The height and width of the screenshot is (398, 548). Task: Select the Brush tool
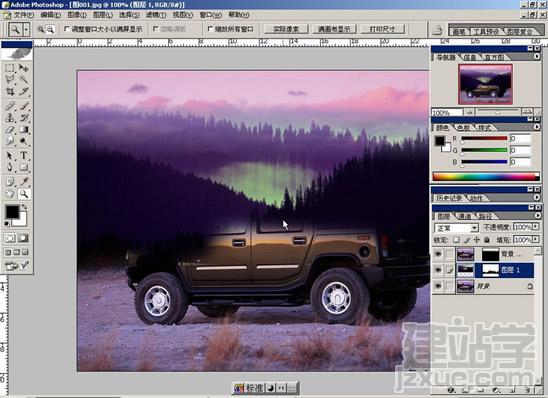(23, 106)
